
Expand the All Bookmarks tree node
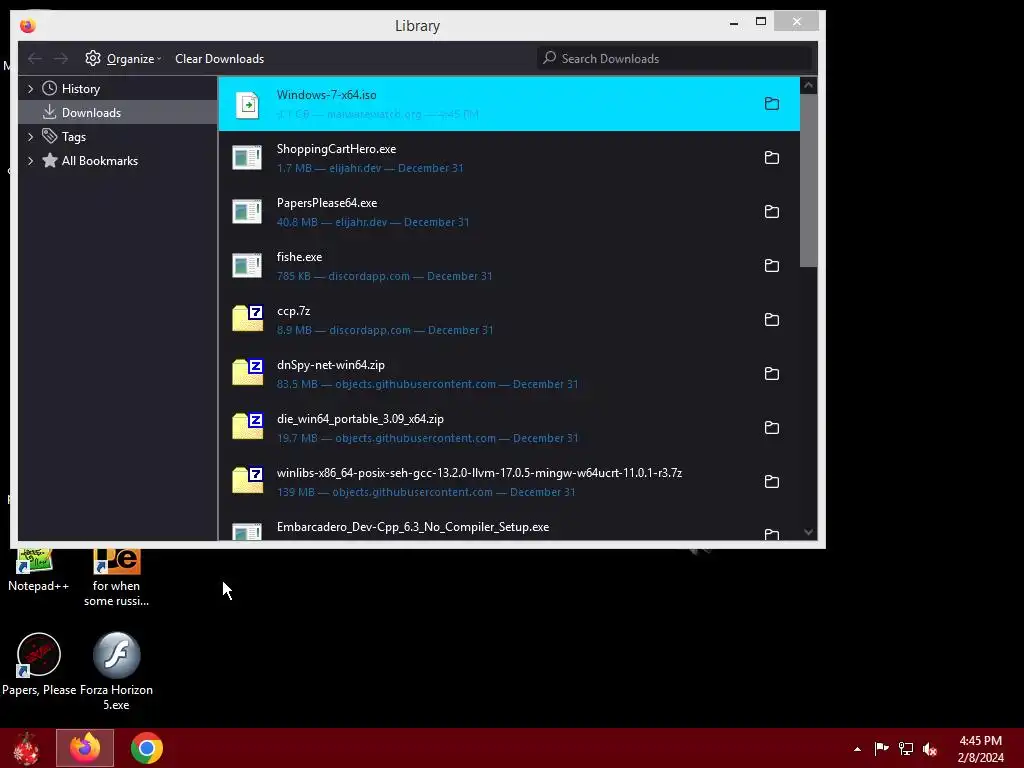click(x=31, y=161)
